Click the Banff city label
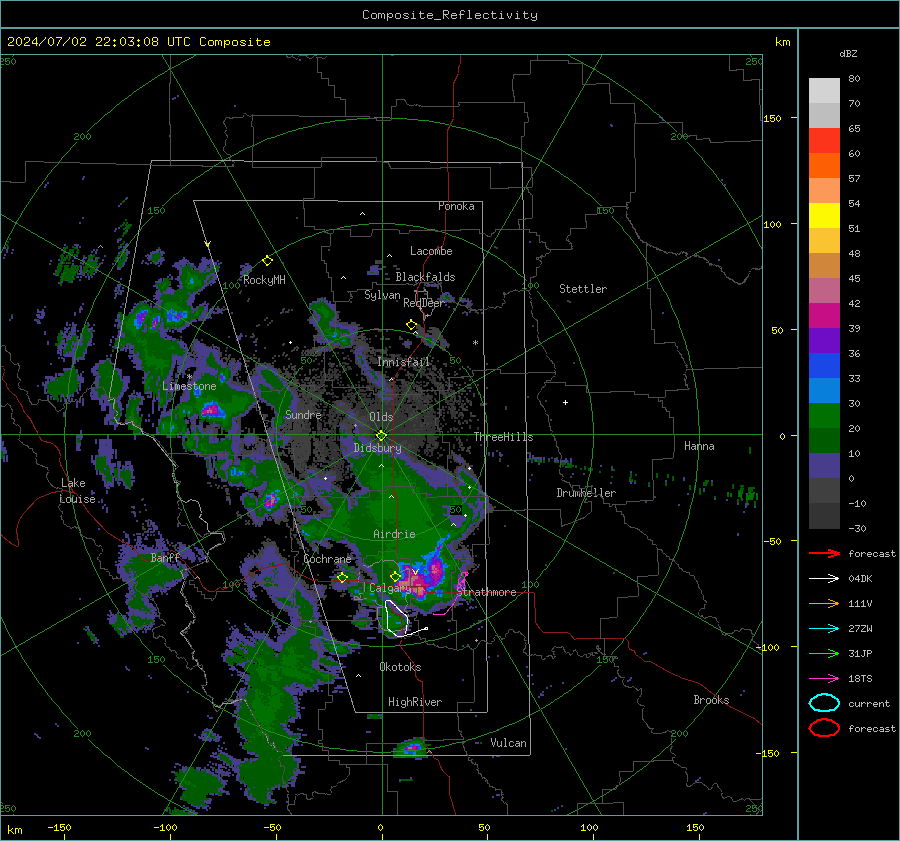This screenshot has height=841, width=900. coord(165,558)
